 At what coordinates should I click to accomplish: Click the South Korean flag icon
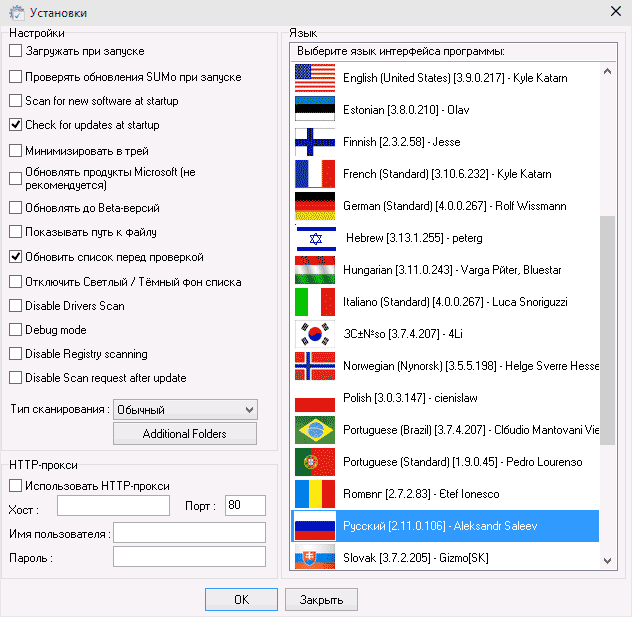pos(315,334)
